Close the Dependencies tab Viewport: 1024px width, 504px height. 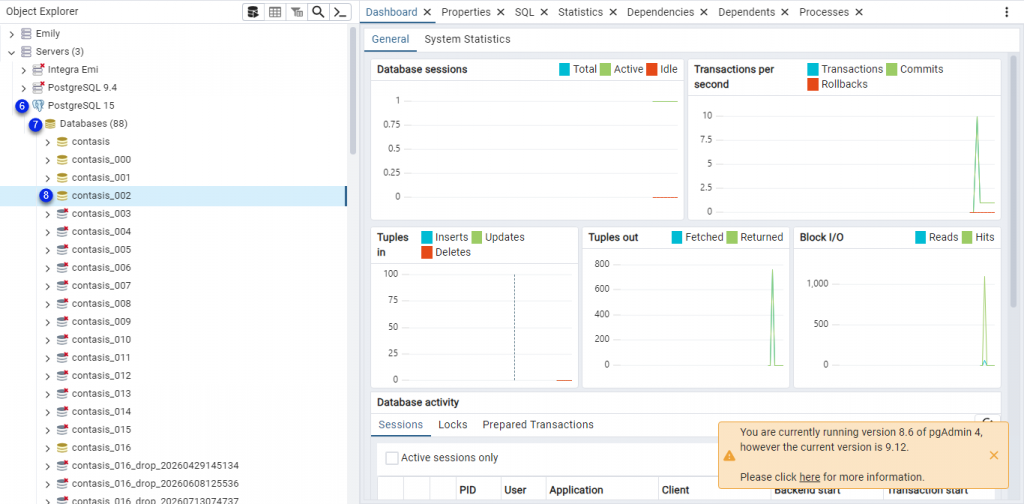(x=704, y=12)
